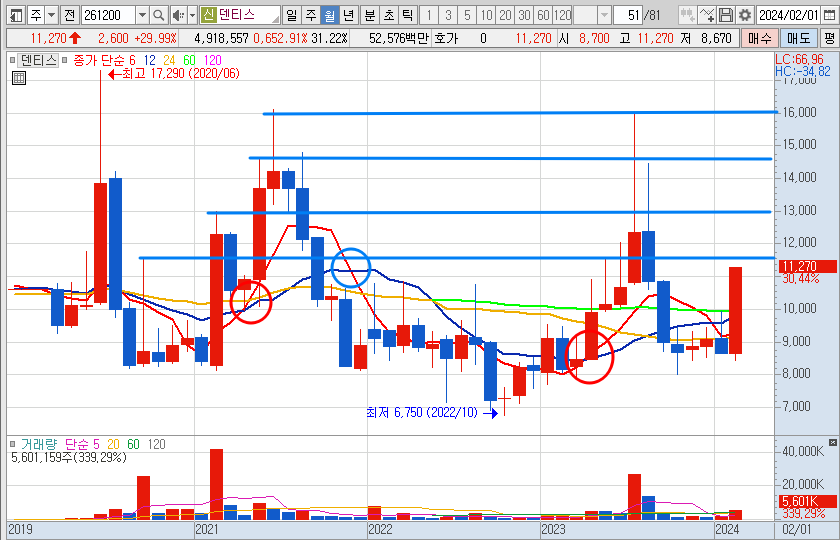Screen dimensions: 840x540
Task: Click the 52,576백만 trading value text
Action: pos(399,39)
